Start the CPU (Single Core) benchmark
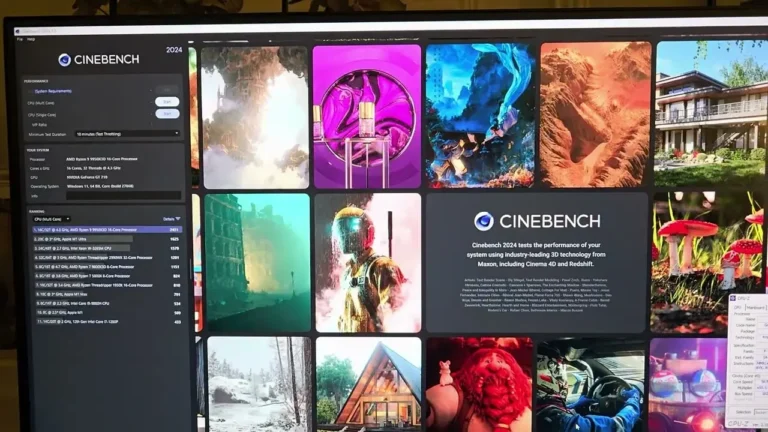 (167, 114)
